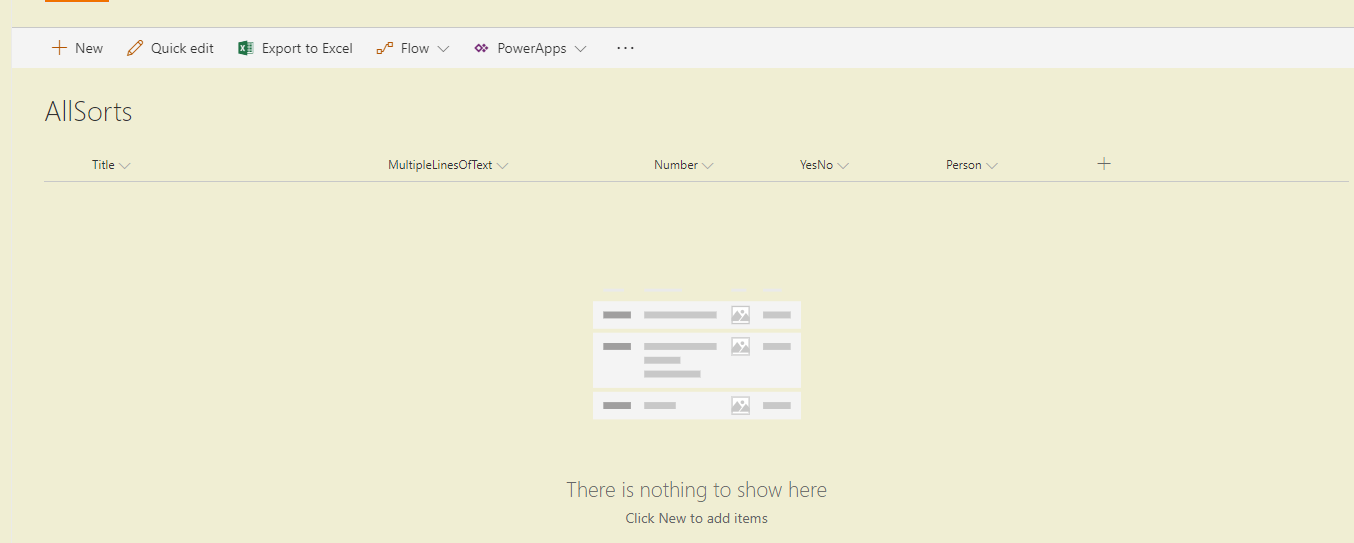
Task: Click the PowerApps menu label
Action: tap(532, 48)
